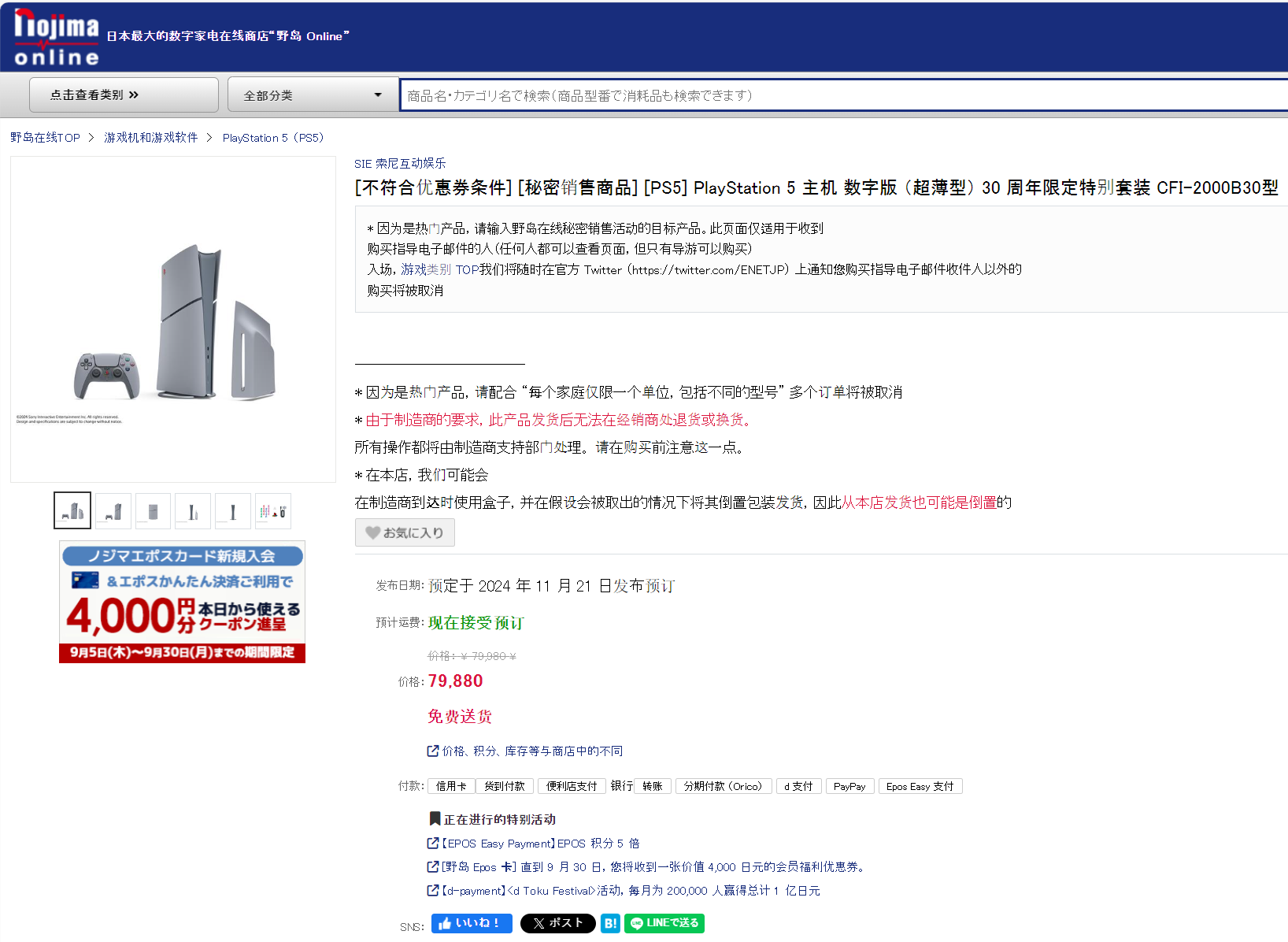
Task: Click the Hatena B! bookmark icon
Action: click(610, 923)
